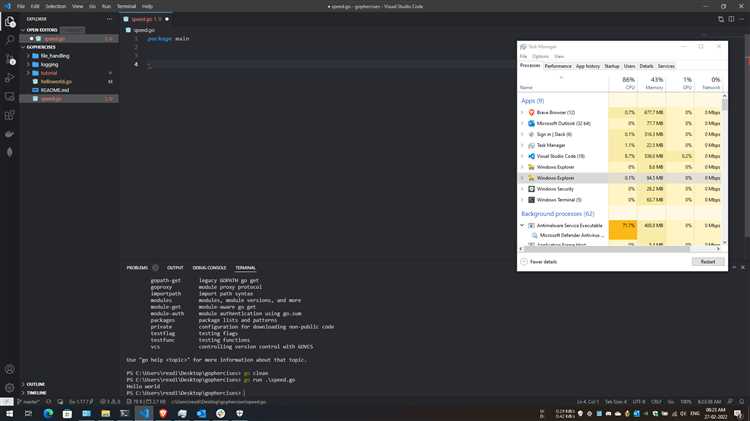
Task: Open Brave browser from Windows taskbar
Action: [163, 413]
